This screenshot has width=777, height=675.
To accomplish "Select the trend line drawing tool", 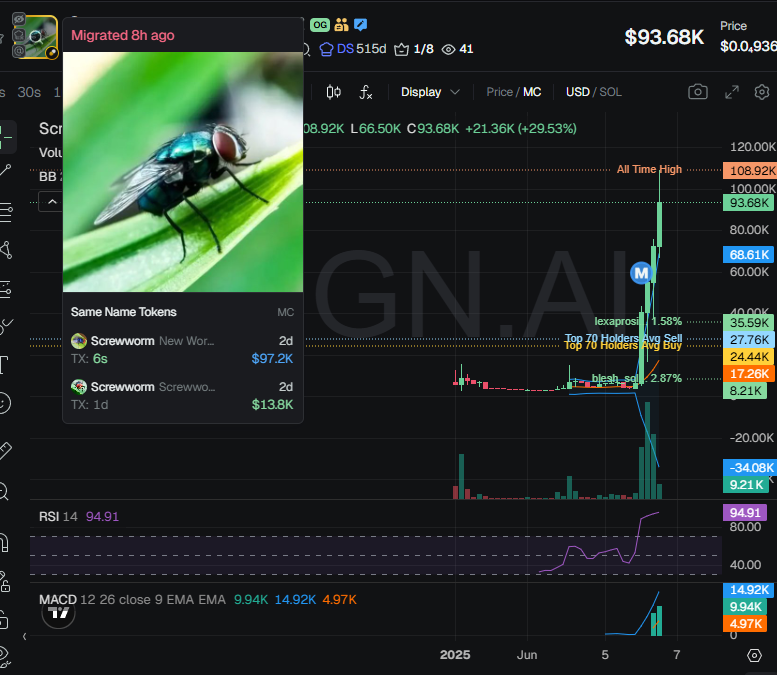I will [5, 170].
